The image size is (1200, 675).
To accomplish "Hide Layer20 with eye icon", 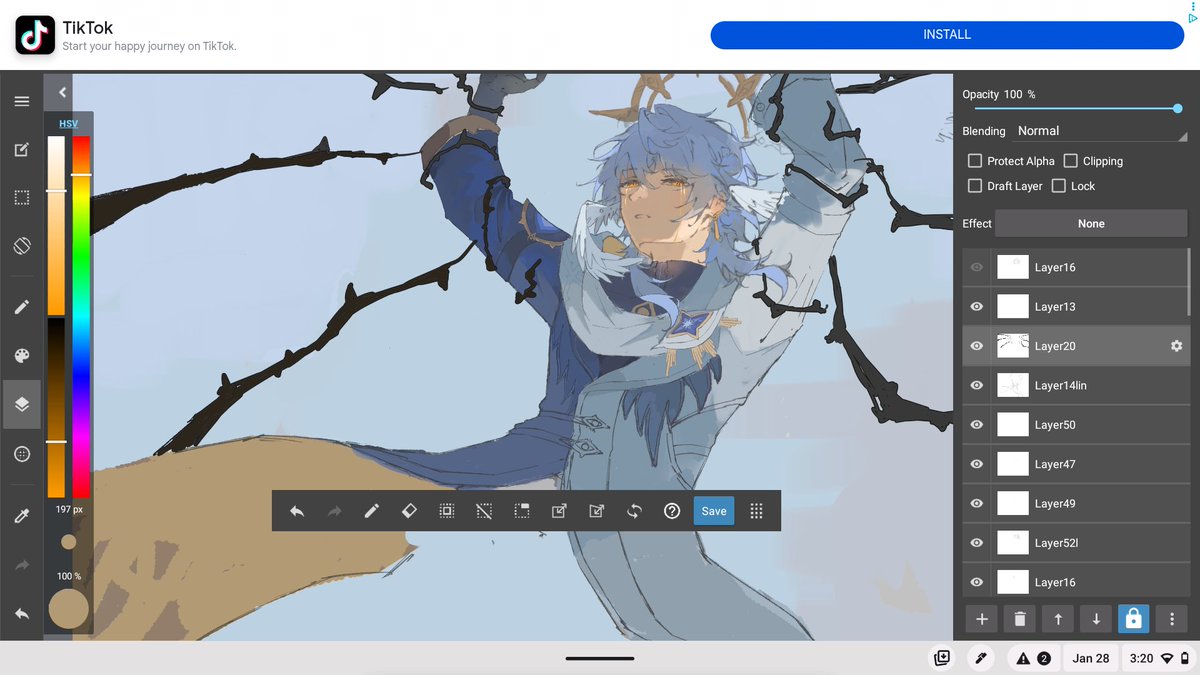I will pos(977,346).
